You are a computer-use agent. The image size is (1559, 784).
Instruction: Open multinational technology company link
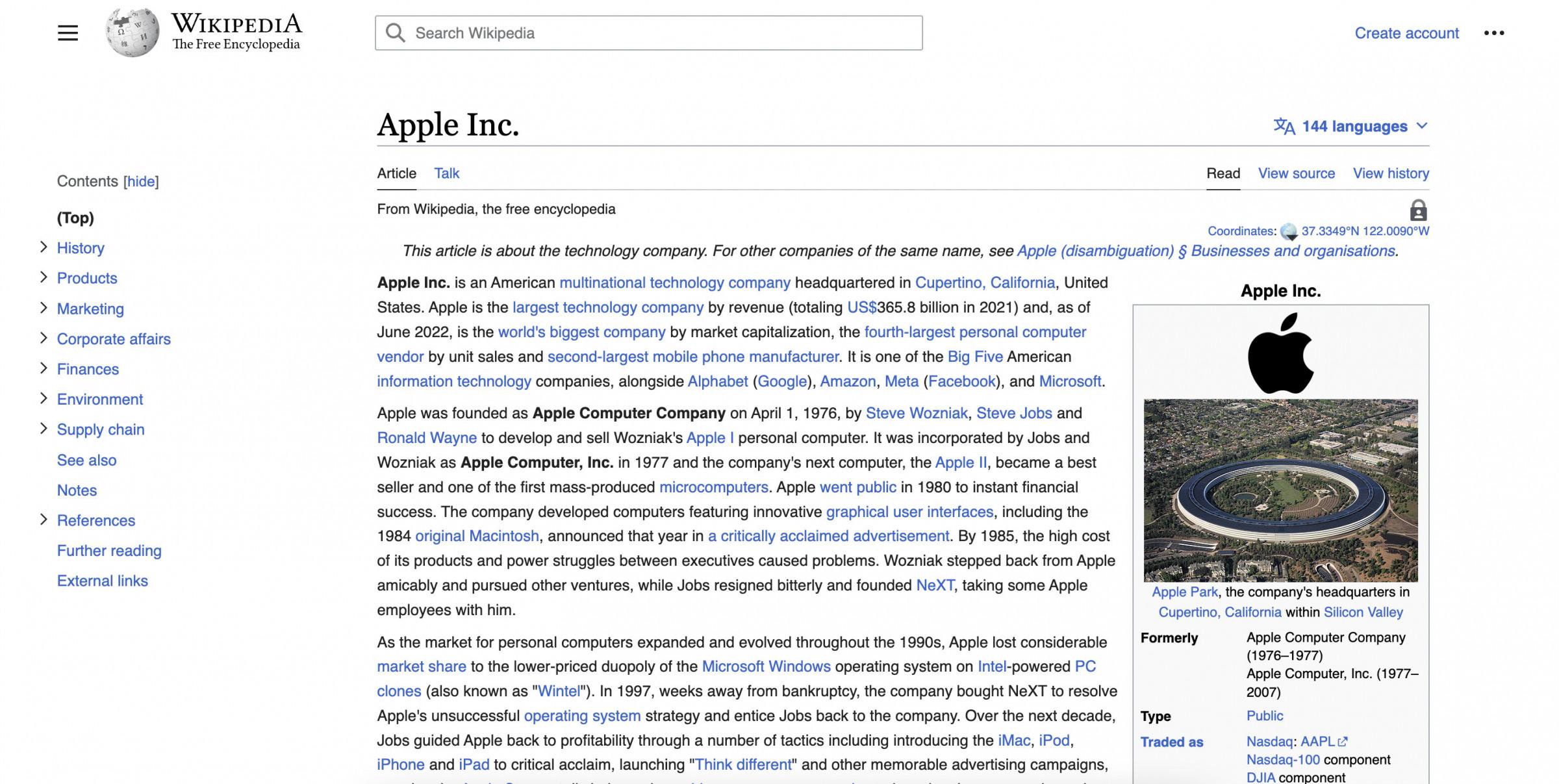(675, 283)
